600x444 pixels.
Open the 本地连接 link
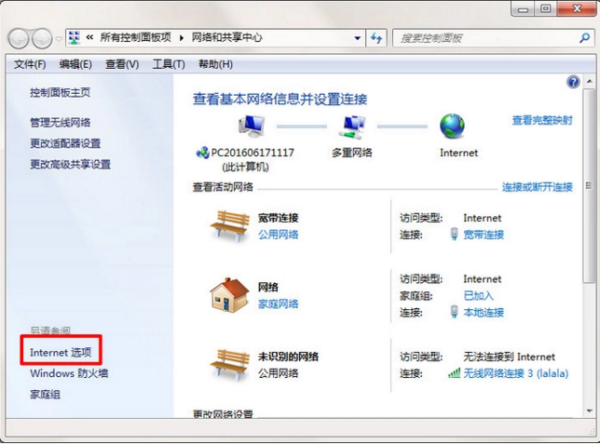click(484, 312)
